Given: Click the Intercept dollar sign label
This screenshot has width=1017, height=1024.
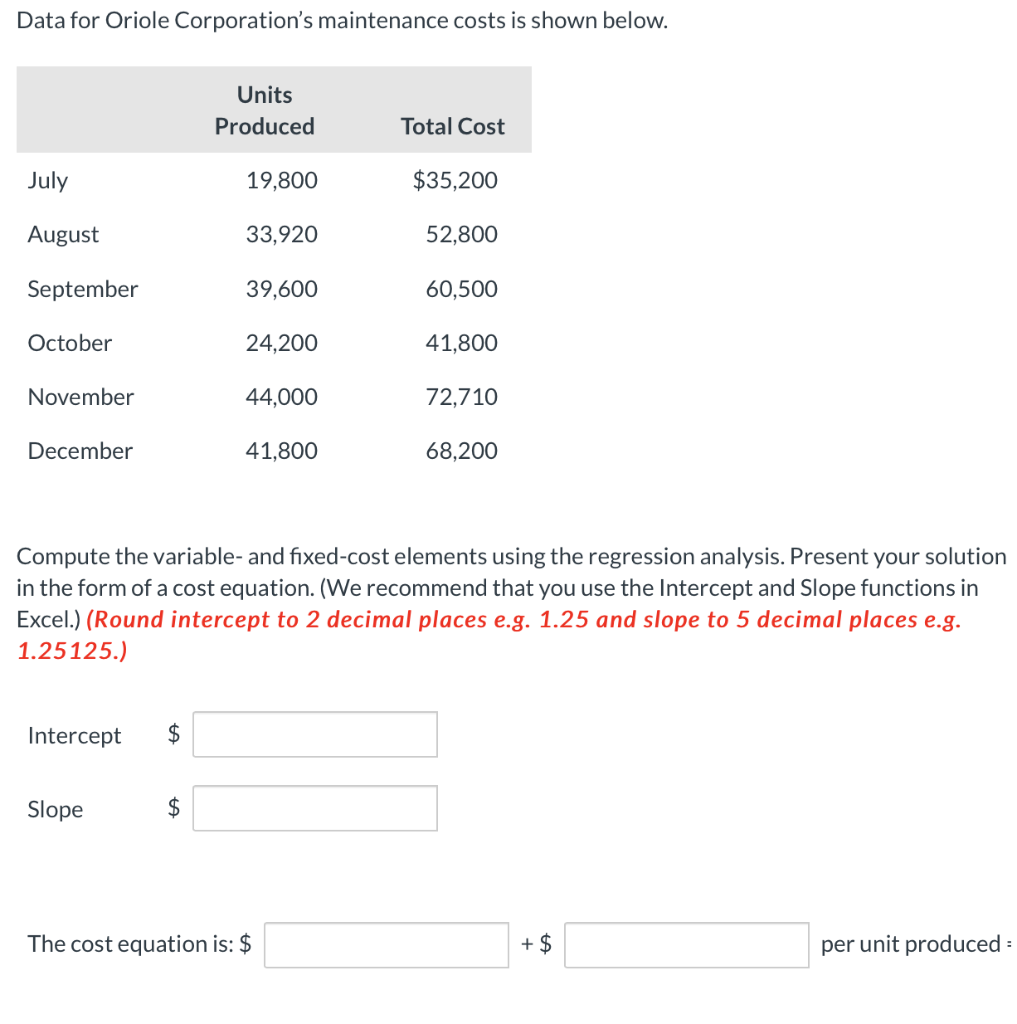Looking at the screenshot, I should coord(173,734).
